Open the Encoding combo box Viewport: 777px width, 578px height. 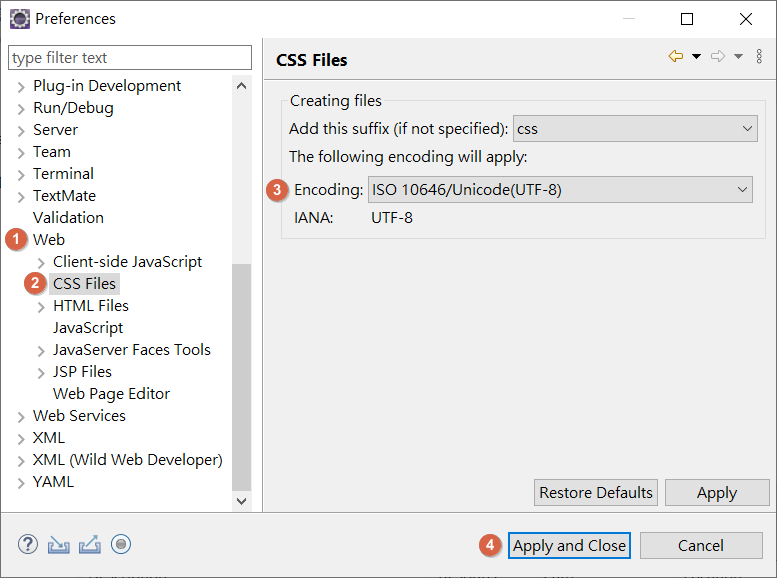[x=560, y=190]
